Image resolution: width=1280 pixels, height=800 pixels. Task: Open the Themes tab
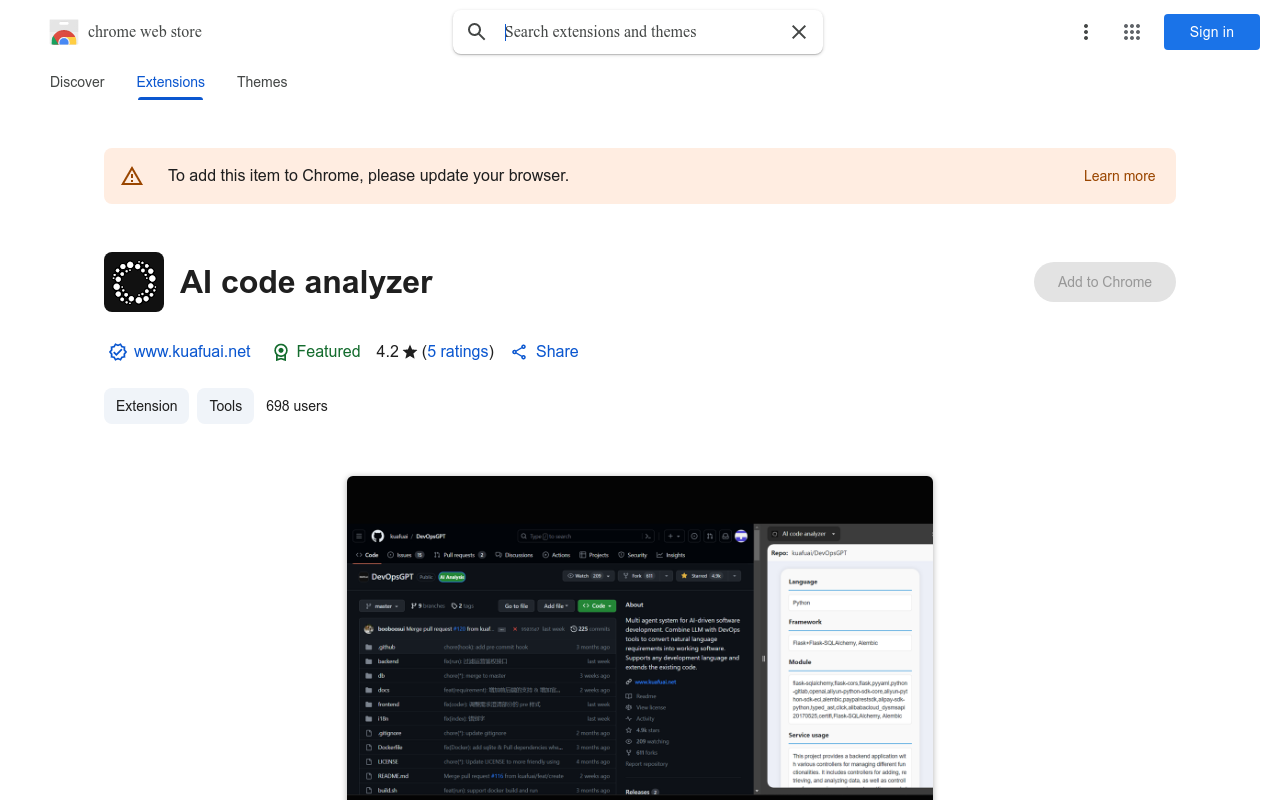point(262,82)
